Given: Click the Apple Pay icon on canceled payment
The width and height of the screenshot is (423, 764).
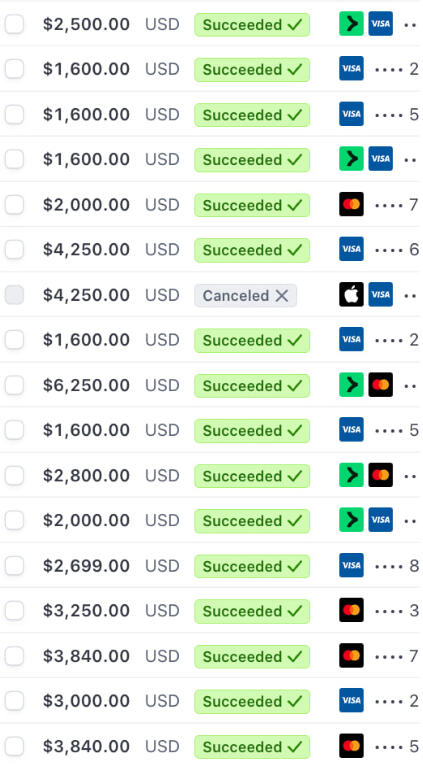Looking at the screenshot, I should 351,294.
